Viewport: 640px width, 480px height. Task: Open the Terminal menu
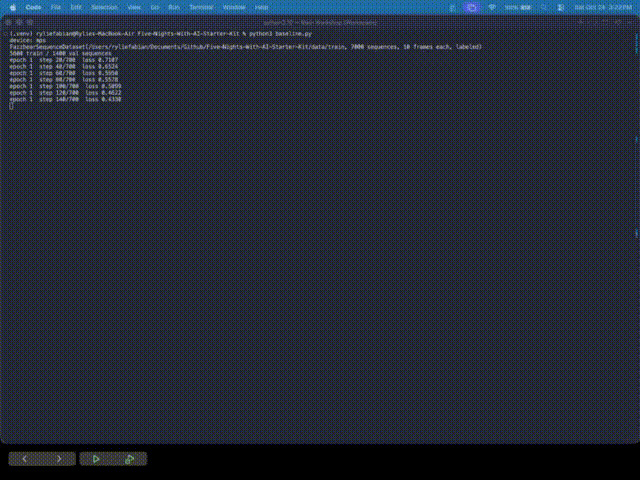click(x=201, y=7)
